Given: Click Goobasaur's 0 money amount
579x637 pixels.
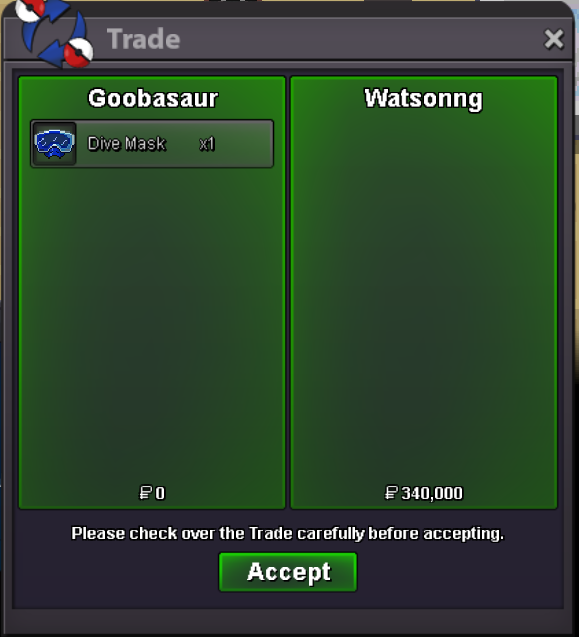Looking at the screenshot, I should pyautogui.click(x=160, y=493).
